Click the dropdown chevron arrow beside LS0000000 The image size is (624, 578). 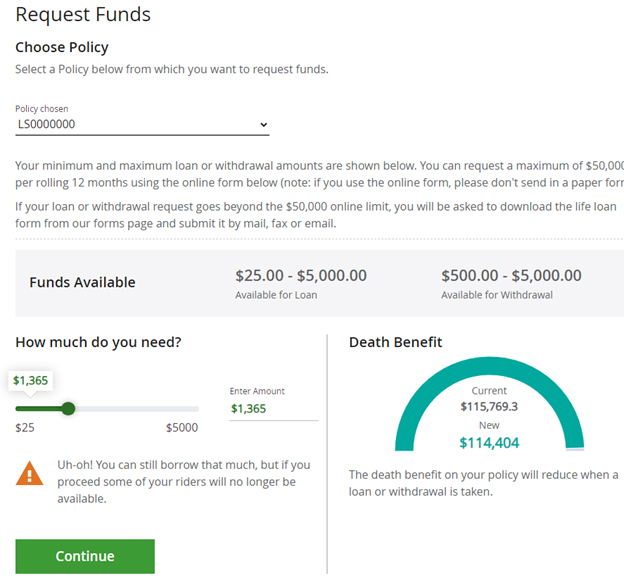264,125
